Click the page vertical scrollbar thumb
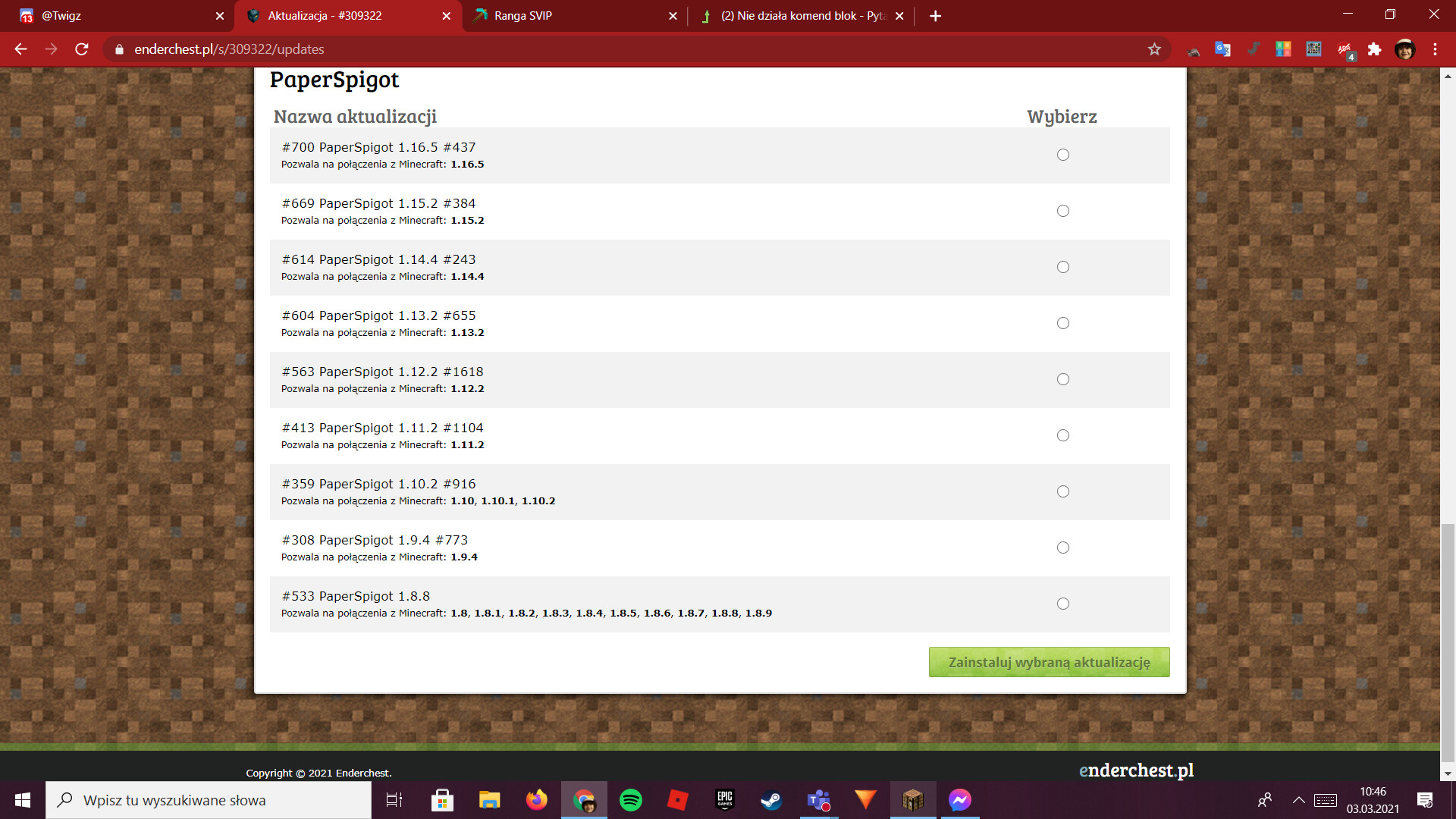The height and width of the screenshot is (819, 1456). (x=1448, y=641)
